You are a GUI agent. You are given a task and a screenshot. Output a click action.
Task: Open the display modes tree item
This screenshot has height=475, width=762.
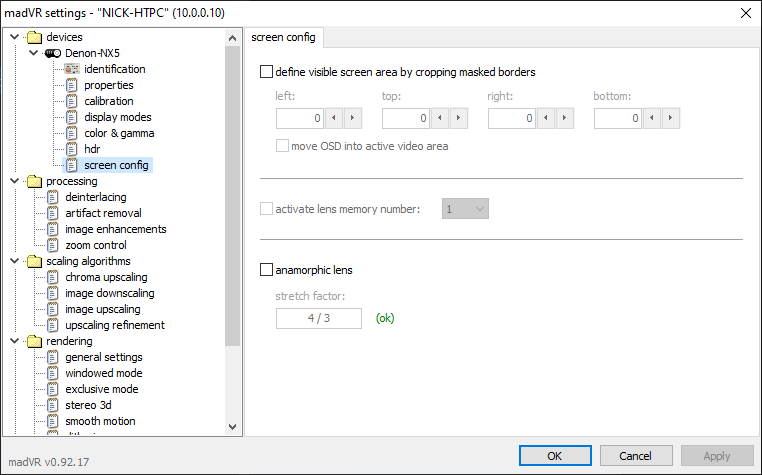(x=118, y=117)
